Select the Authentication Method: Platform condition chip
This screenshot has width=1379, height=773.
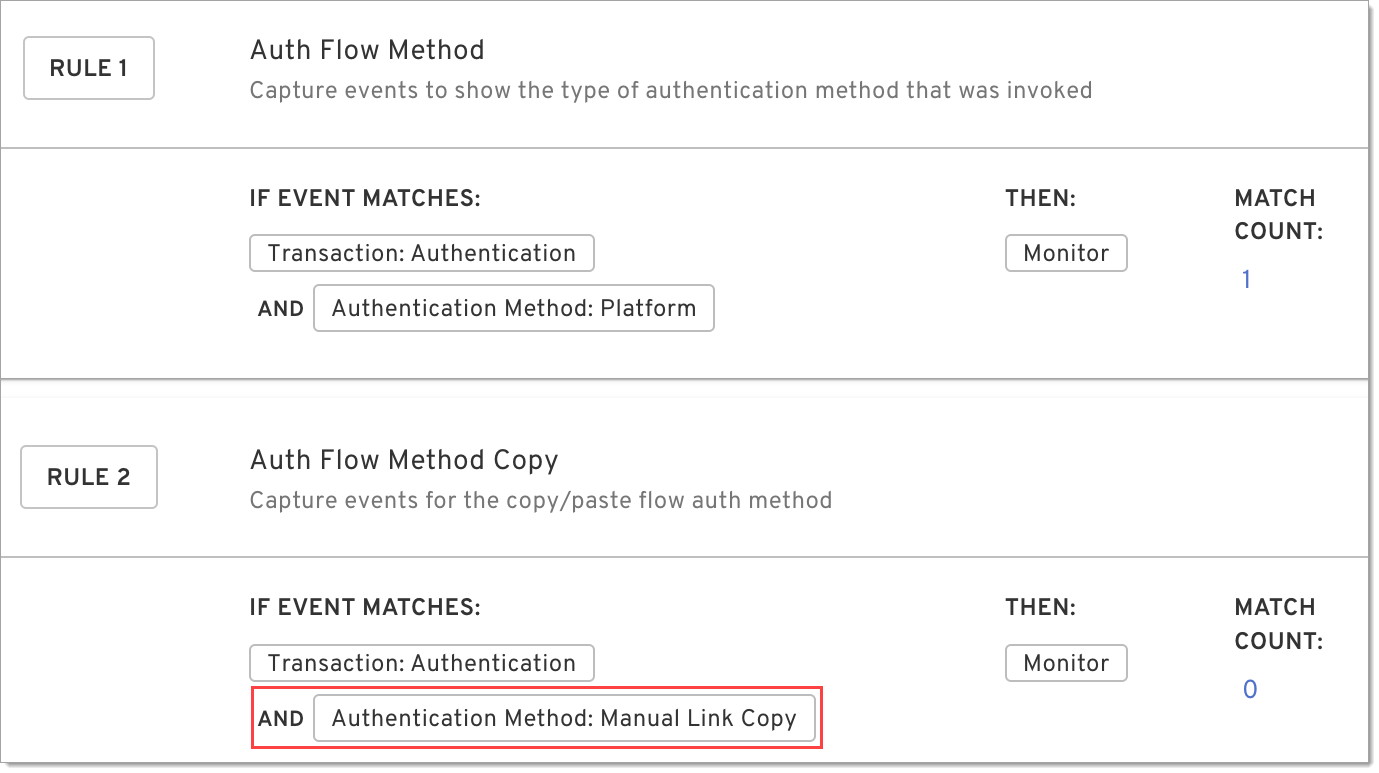tap(513, 308)
